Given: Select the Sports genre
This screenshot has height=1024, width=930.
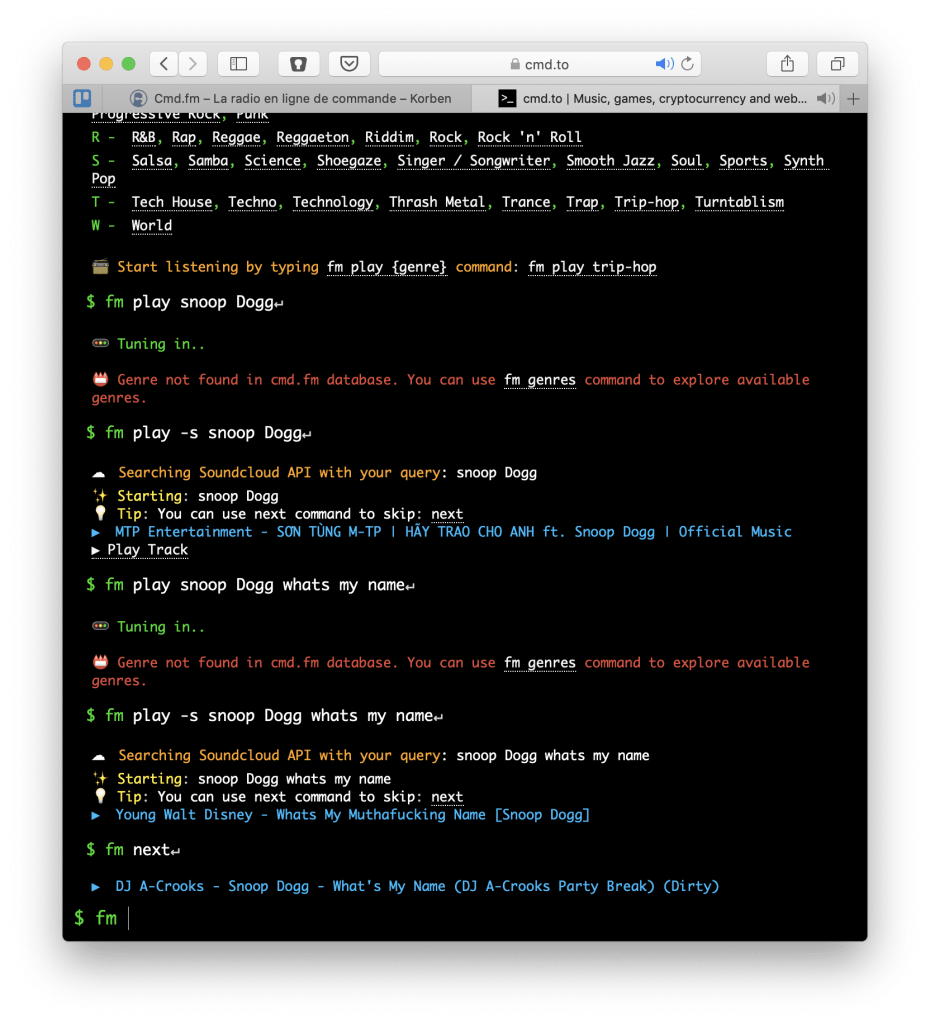Looking at the screenshot, I should point(743,161).
